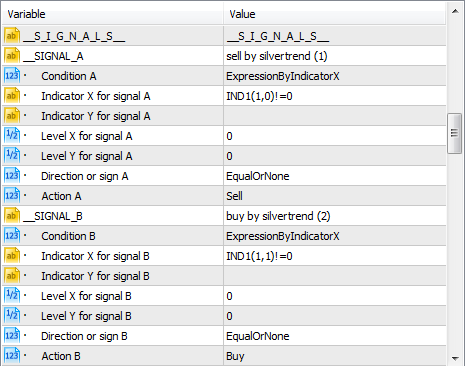This screenshot has height=366, width=465.
Task: Click the vertical scrollbar thumb
Action: click(454, 133)
